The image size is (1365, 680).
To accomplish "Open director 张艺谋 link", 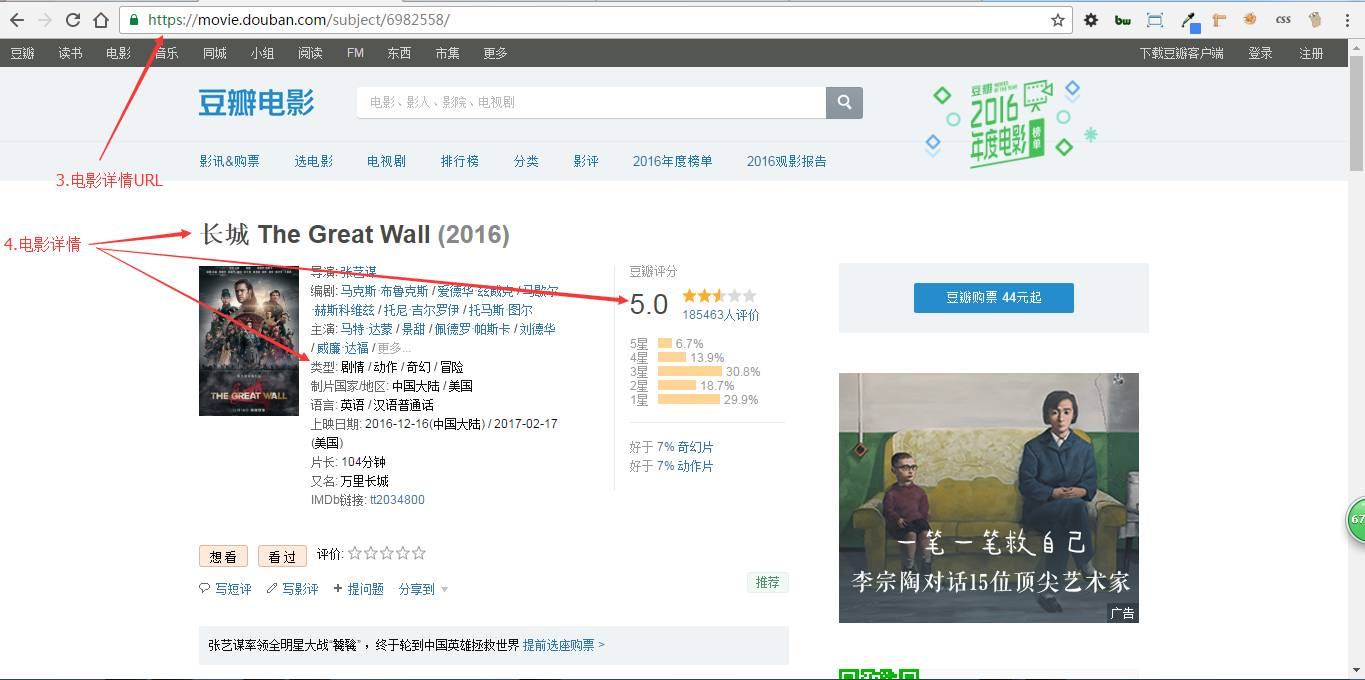I will 358,271.
